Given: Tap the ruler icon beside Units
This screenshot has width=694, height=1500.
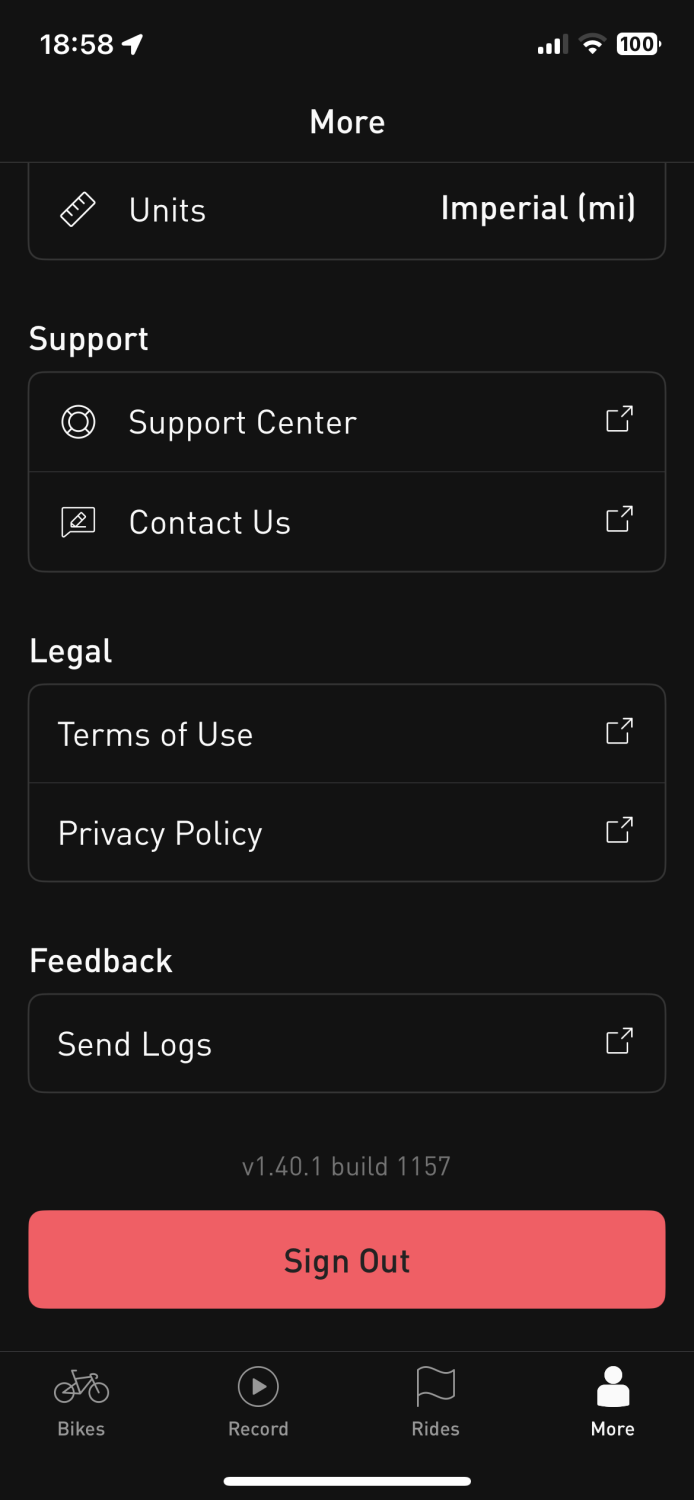Looking at the screenshot, I should point(78,210).
